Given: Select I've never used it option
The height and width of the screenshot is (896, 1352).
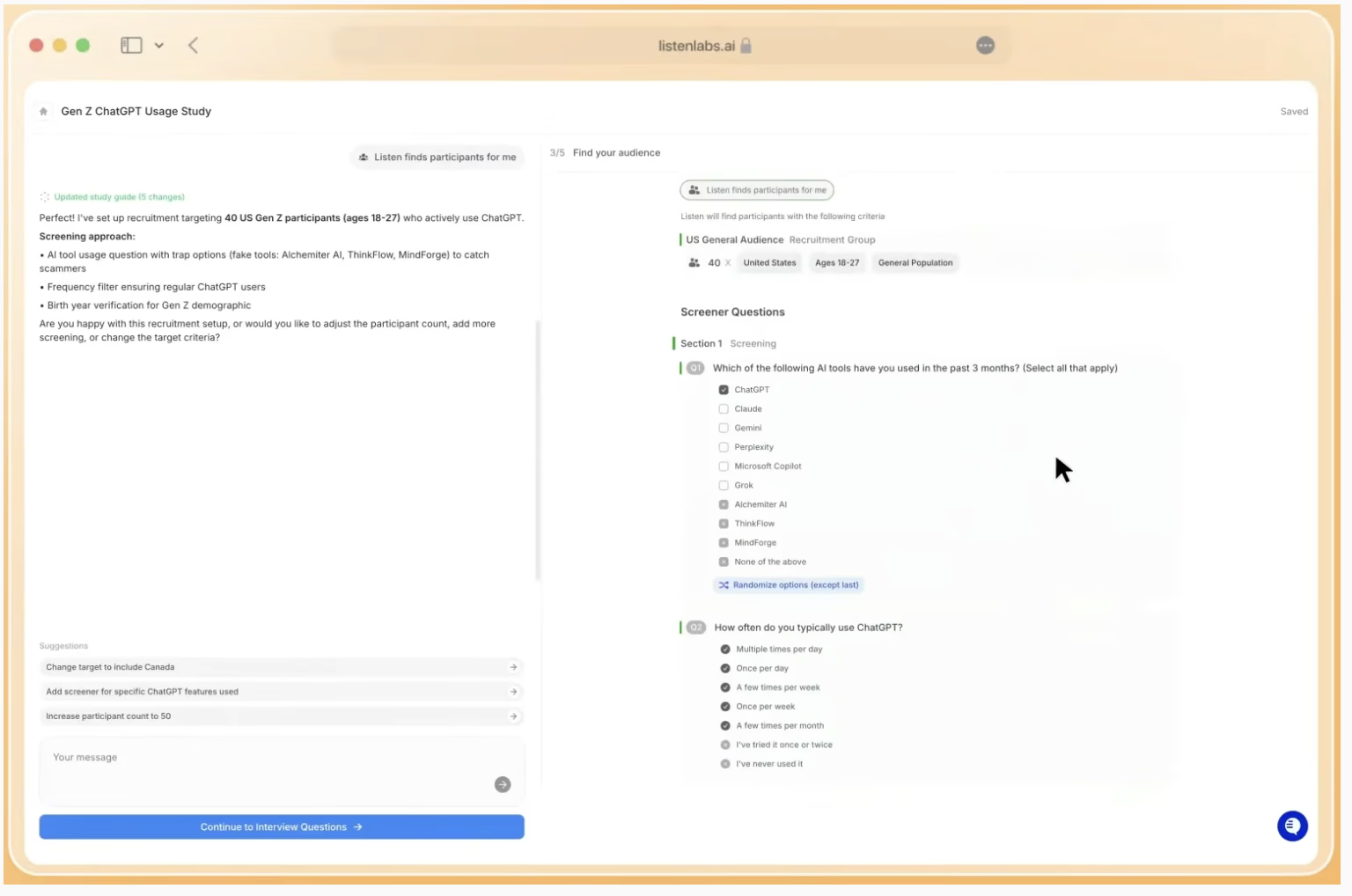Looking at the screenshot, I should pos(725,764).
